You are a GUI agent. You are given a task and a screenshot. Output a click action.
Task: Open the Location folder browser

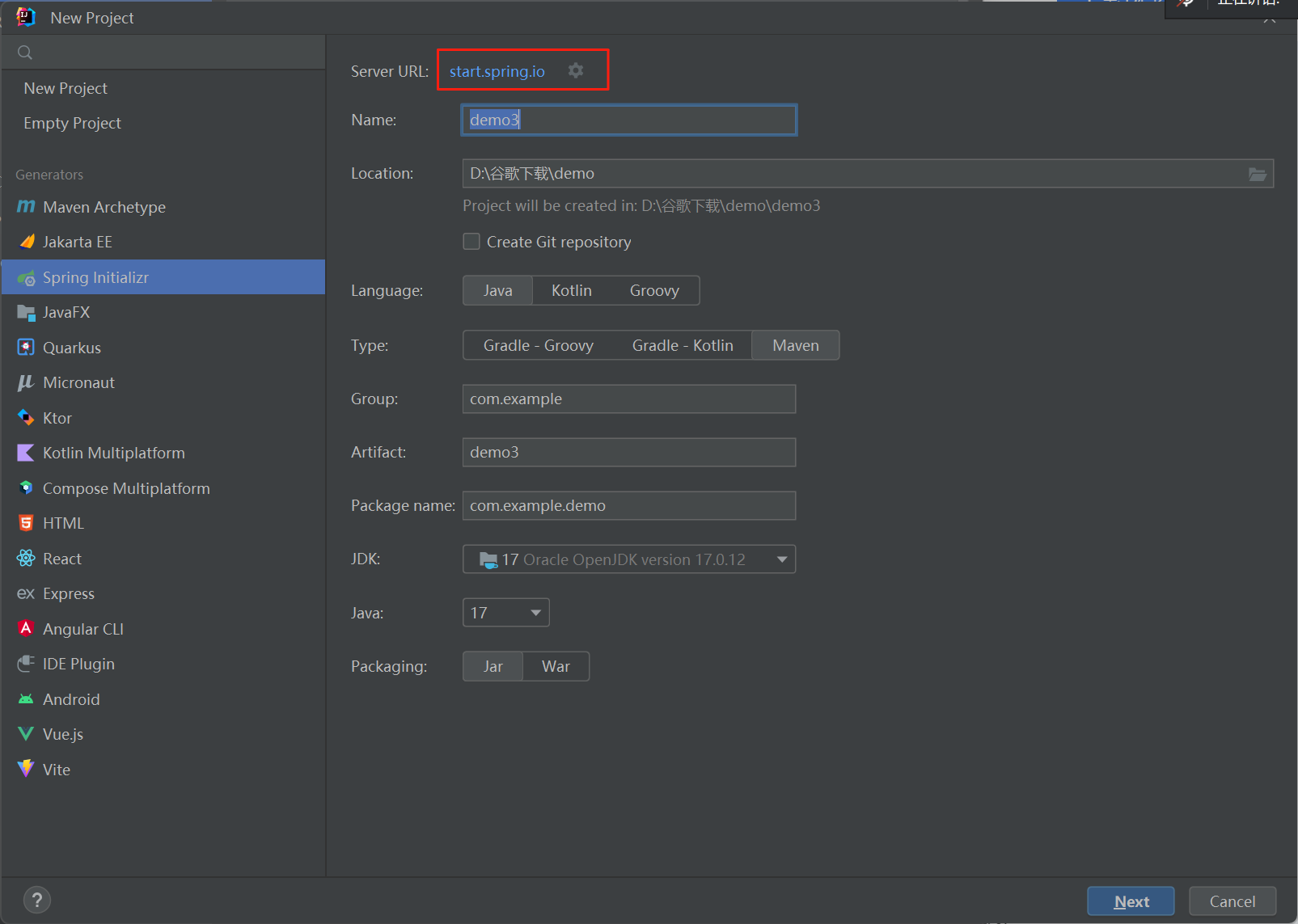click(1258, 173)
